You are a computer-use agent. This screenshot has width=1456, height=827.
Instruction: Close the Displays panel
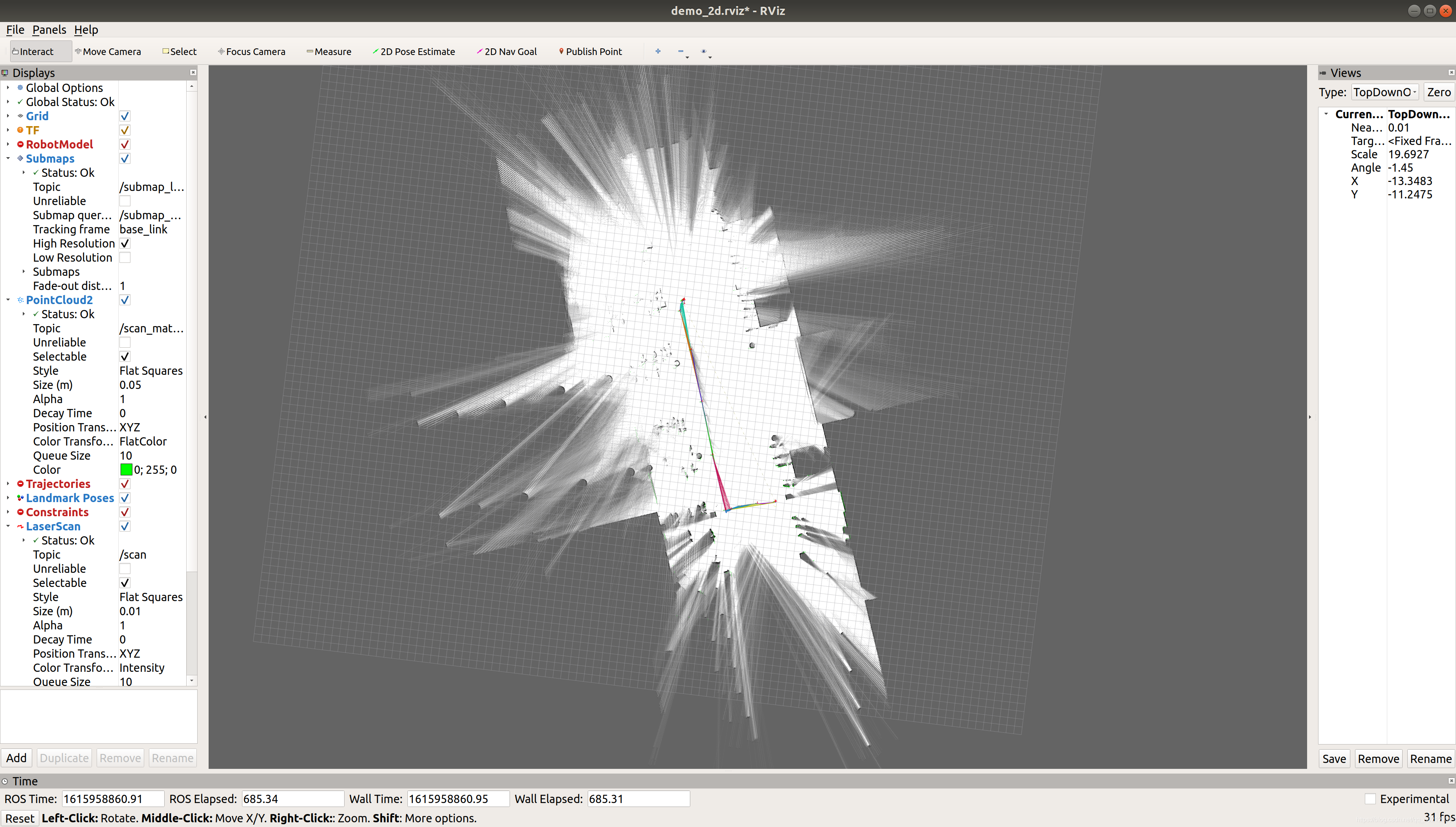click(193, 73)
